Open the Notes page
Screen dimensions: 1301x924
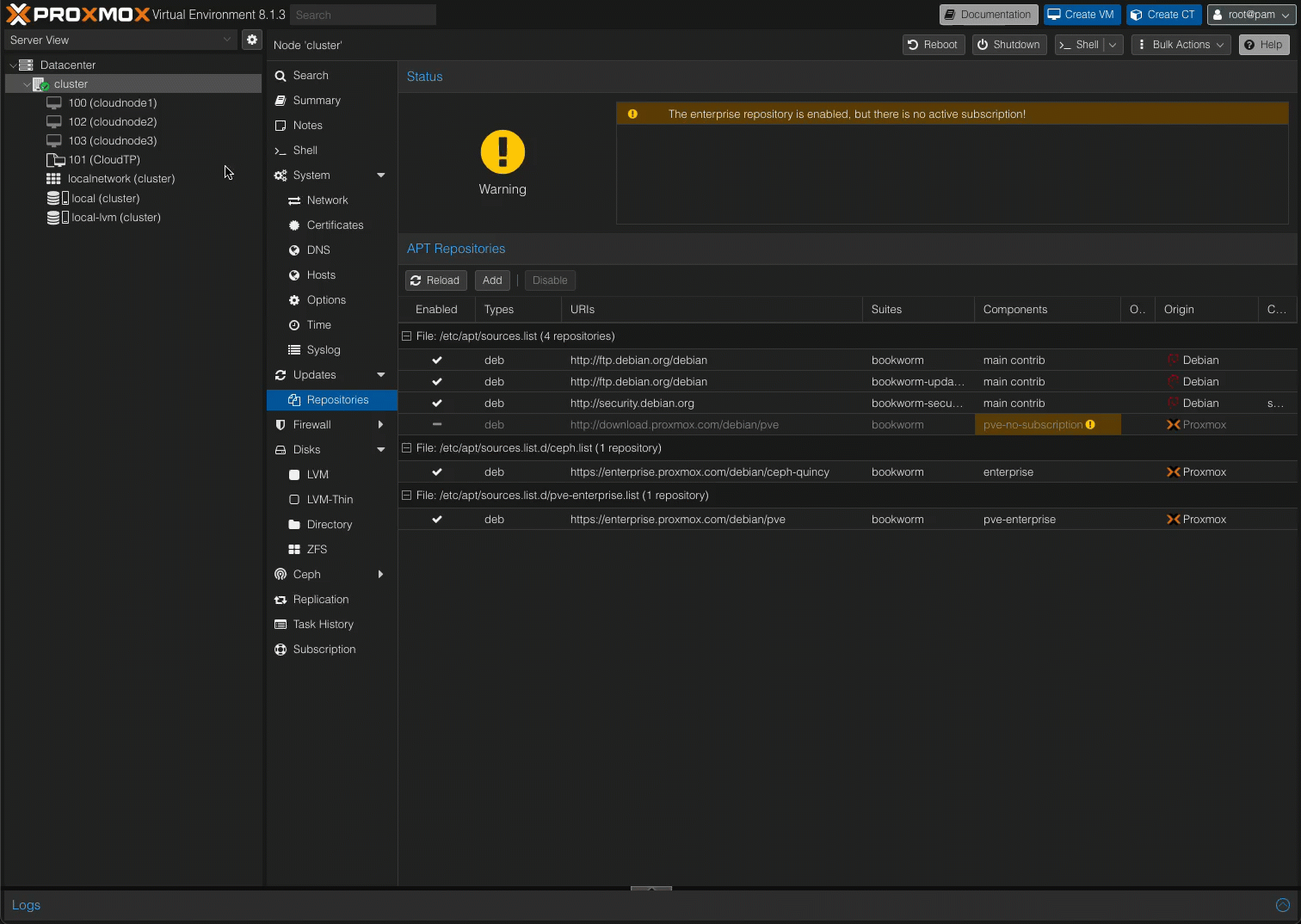(331, 126)
